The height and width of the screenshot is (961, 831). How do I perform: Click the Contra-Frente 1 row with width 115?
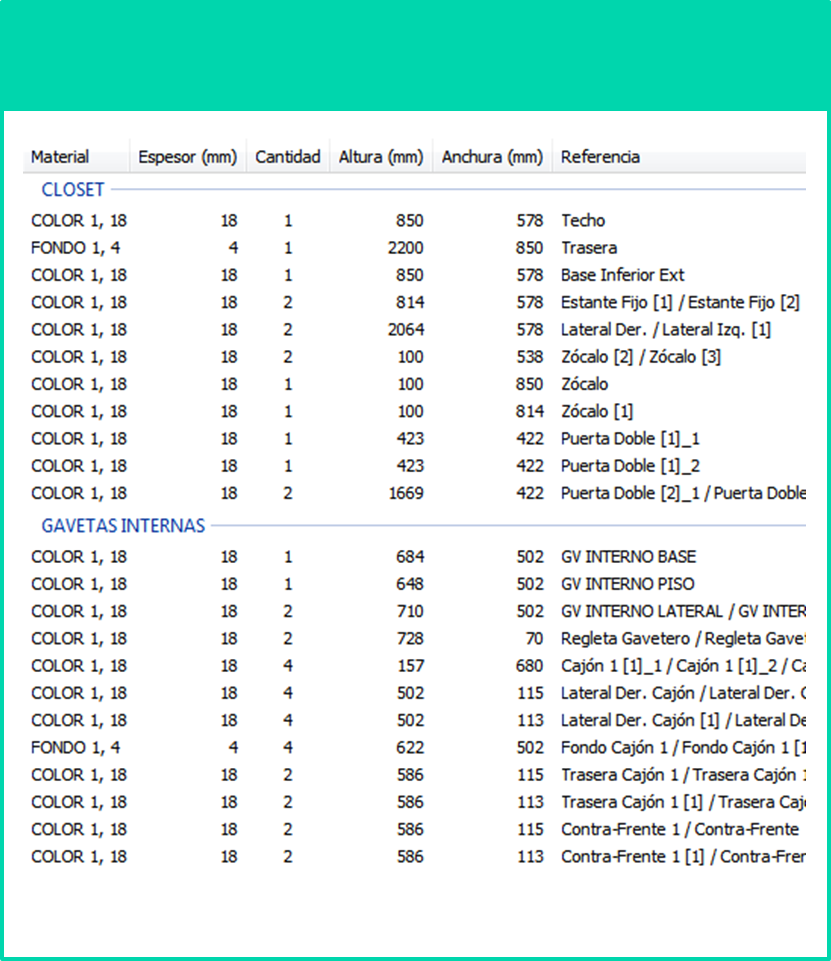click(x=414, y=829)
